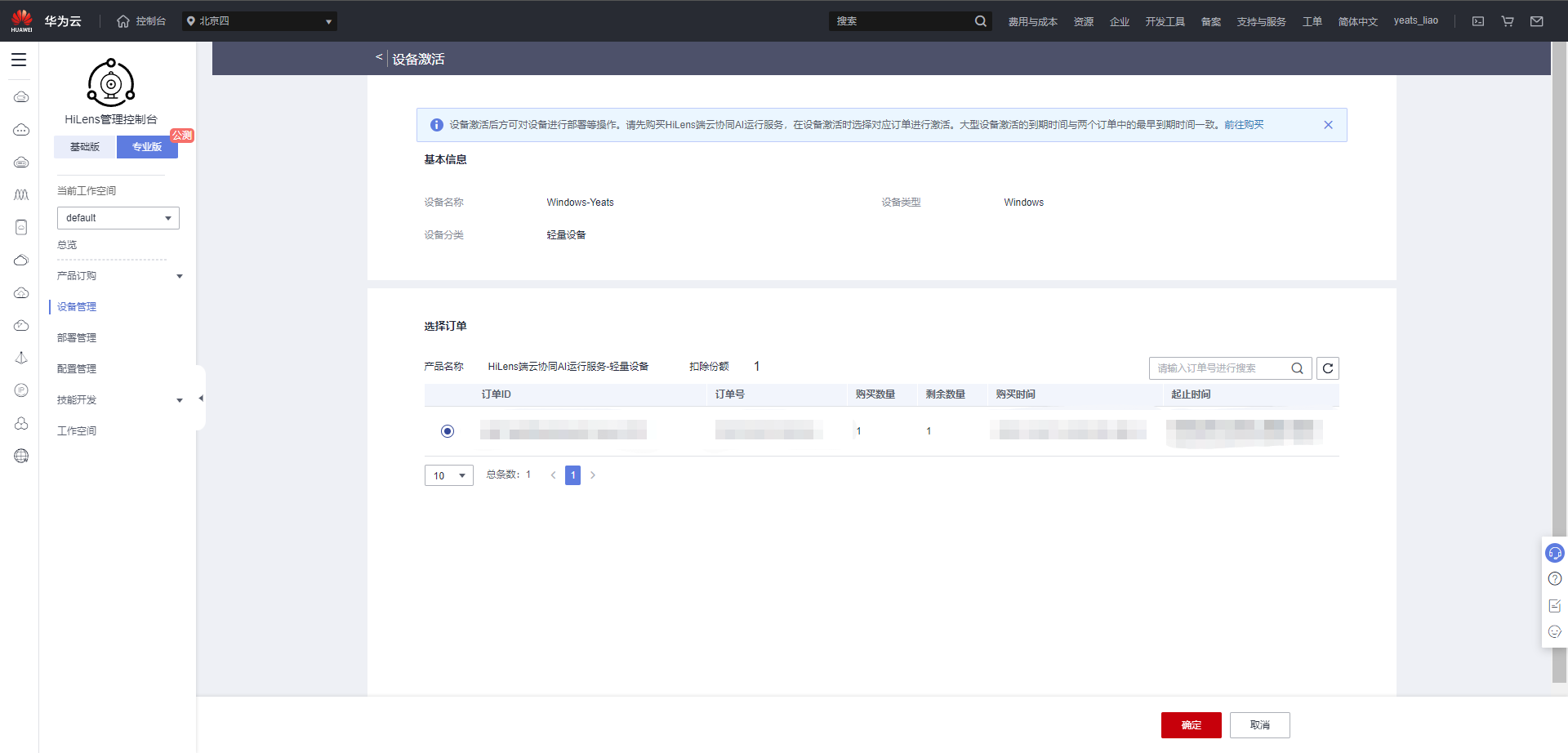
Task: Click the 订单ID column header
Action: (496, 394)
